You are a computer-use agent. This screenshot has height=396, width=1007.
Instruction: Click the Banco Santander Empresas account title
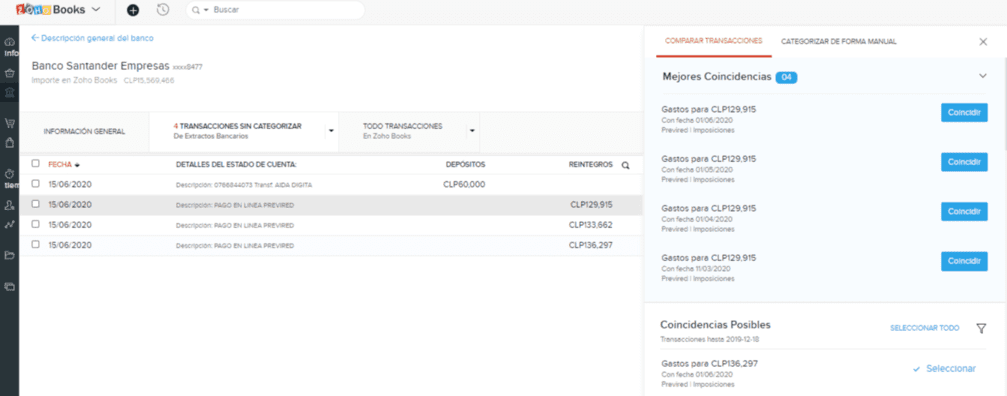pyautogui.click(x=100, y=66)
